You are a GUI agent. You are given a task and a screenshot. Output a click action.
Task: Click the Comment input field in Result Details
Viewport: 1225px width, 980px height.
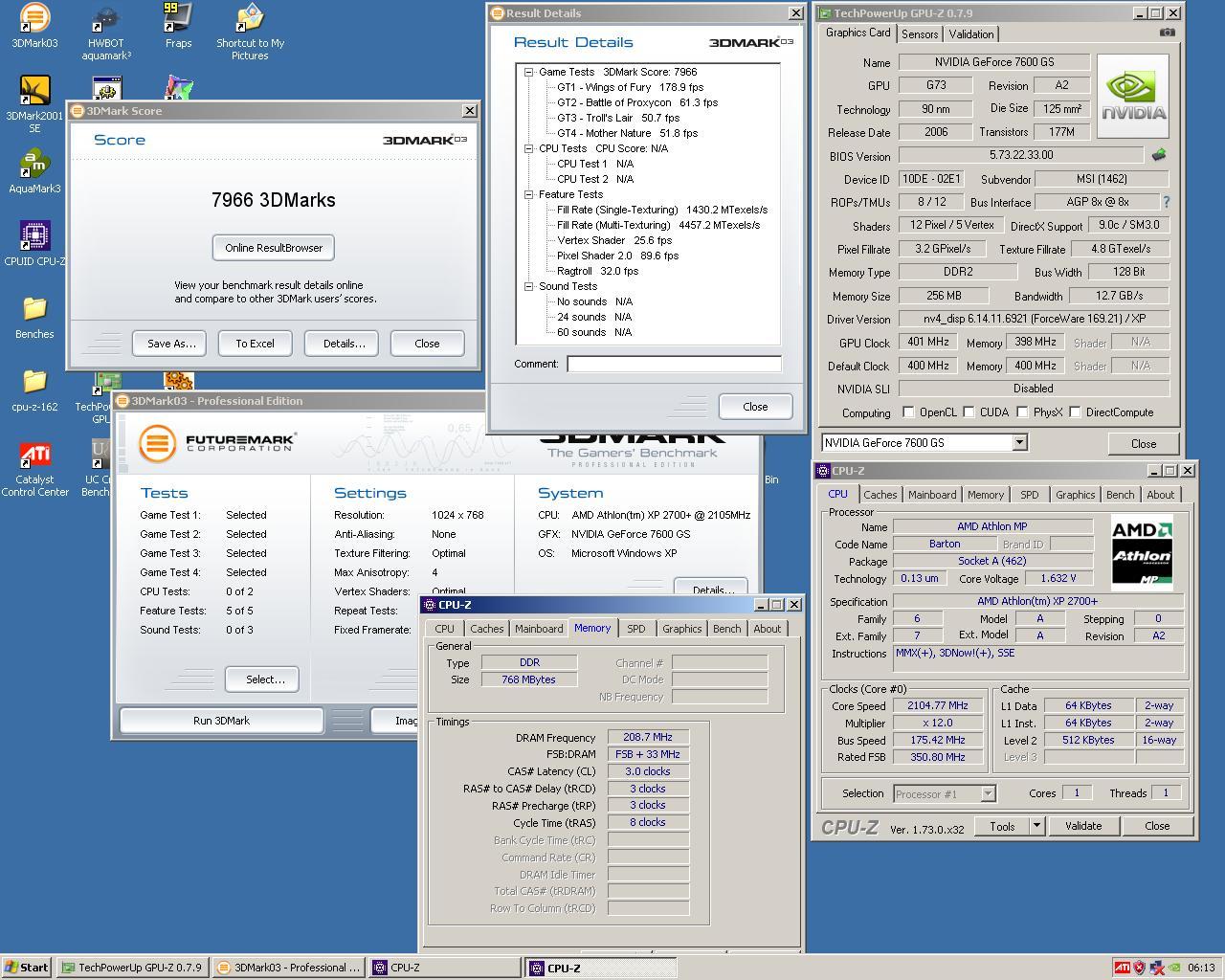click(674, 364)
